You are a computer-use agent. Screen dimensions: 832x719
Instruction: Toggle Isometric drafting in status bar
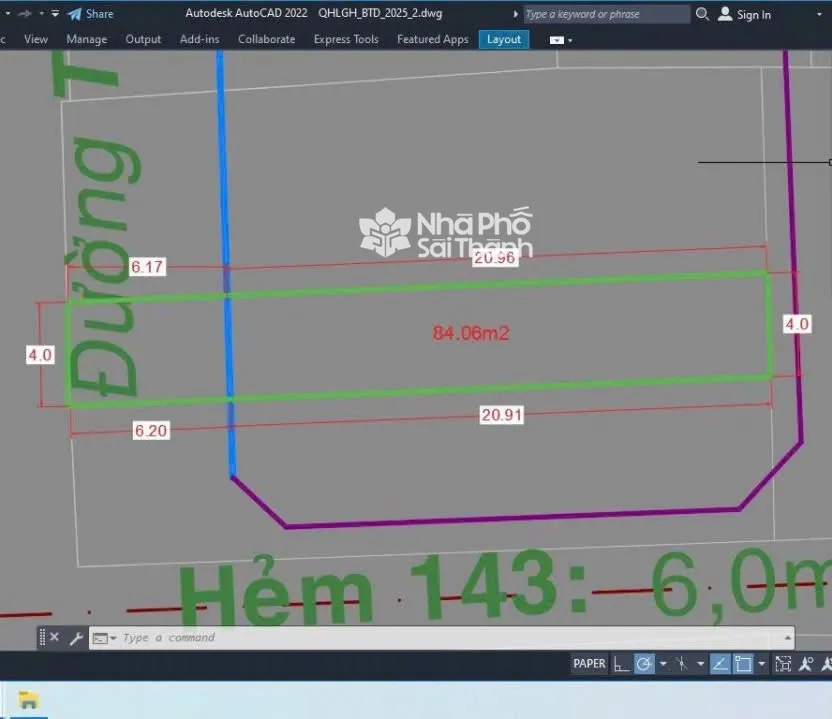pos(681,664)
